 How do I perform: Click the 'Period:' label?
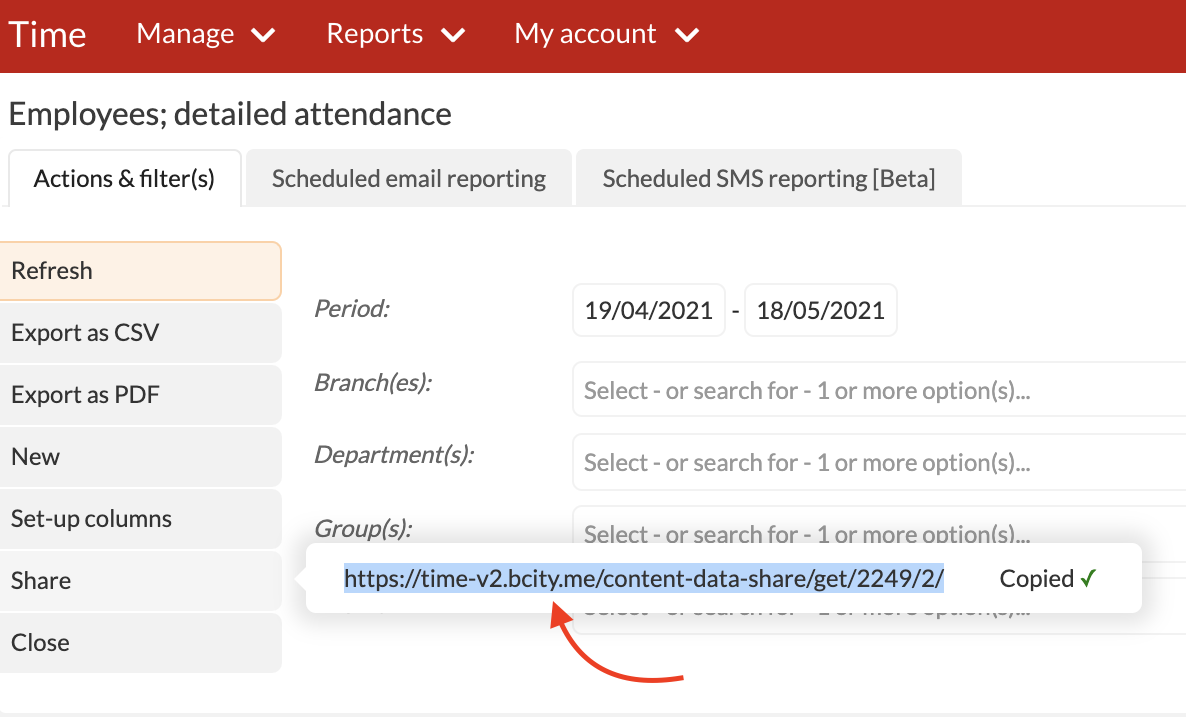(x=352, y=309)
